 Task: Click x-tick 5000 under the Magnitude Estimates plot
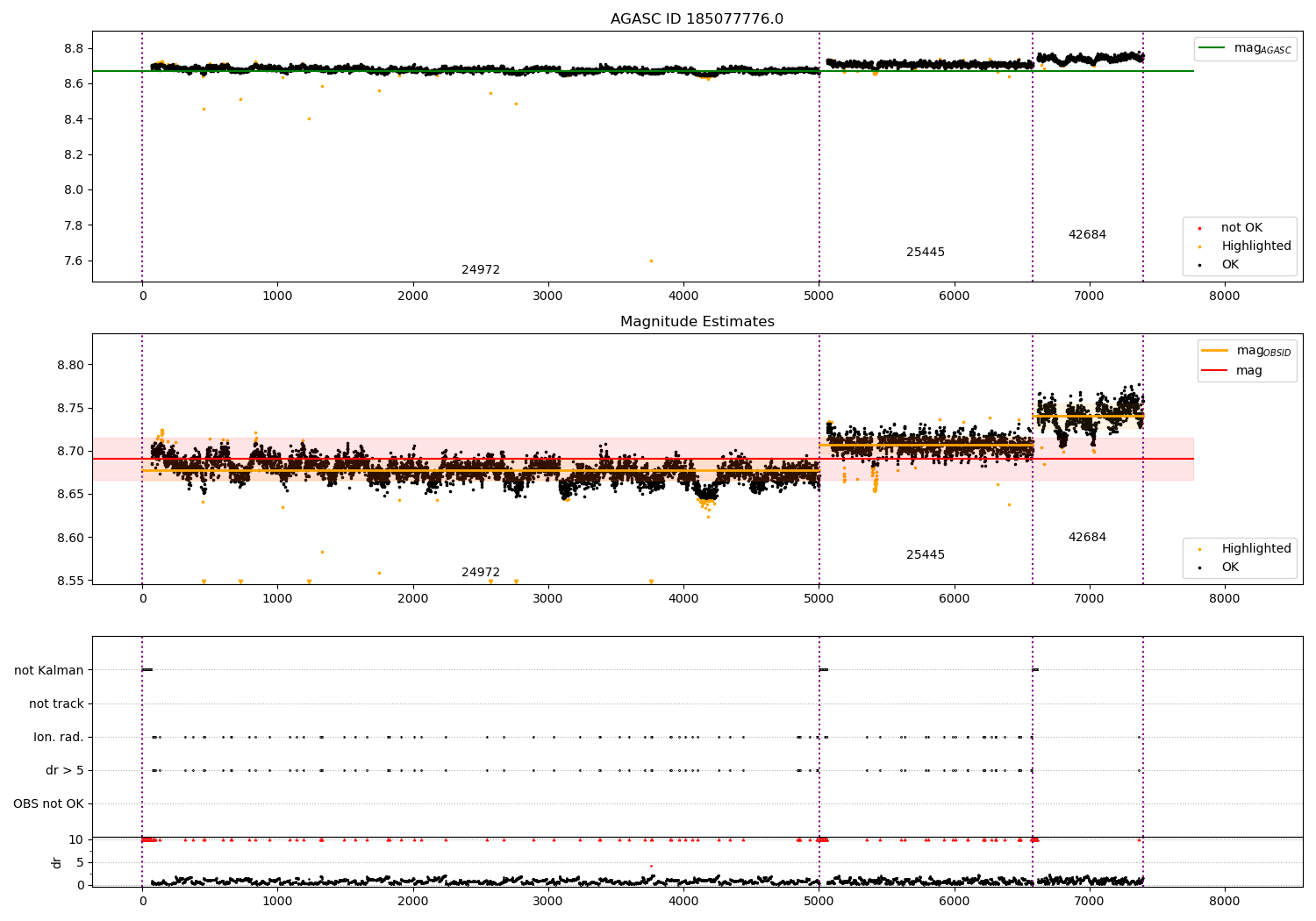point(819,599)
